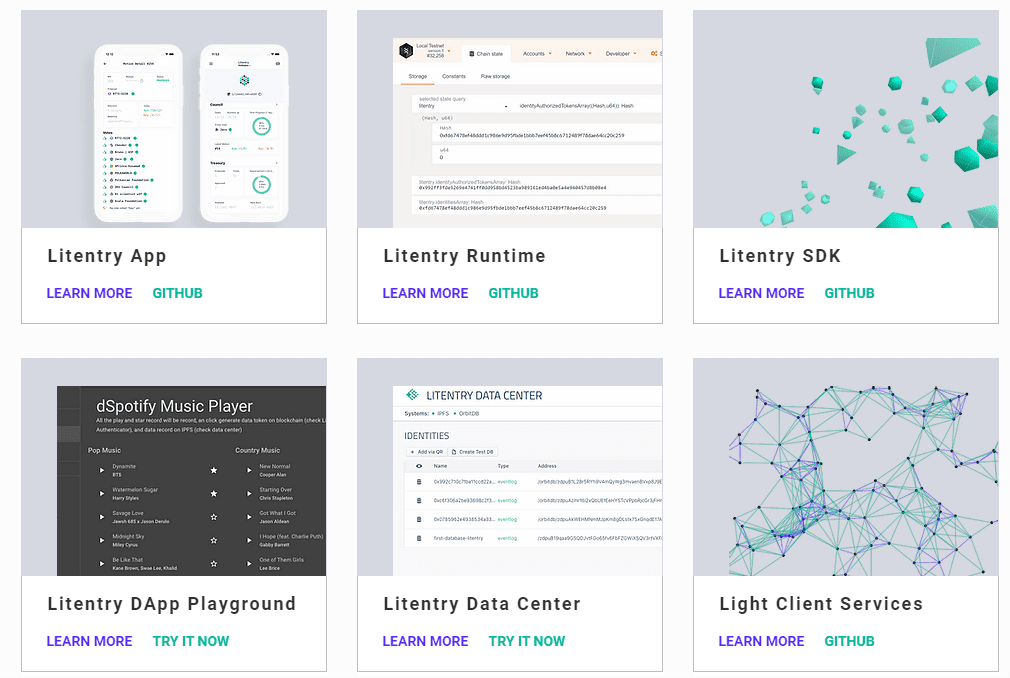1010x678 pixels.
Task: Click the Litentry DApp Playground title
Action: (171, 604)
